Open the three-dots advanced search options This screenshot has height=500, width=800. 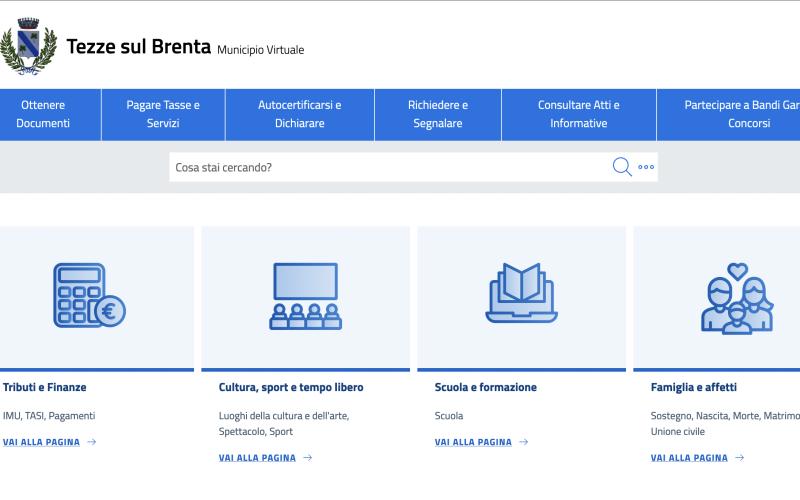(646, 167)
